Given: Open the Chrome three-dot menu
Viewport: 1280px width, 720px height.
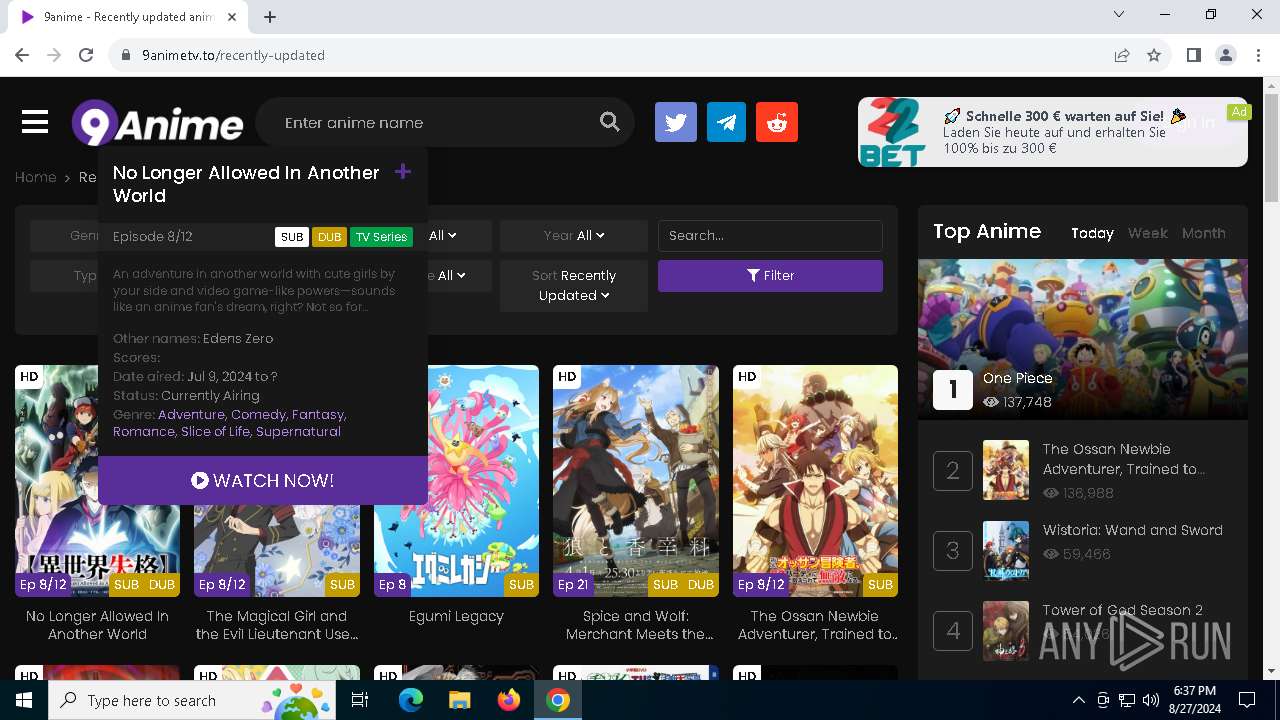Looking at the screenshot, I should click(1257, 55).
